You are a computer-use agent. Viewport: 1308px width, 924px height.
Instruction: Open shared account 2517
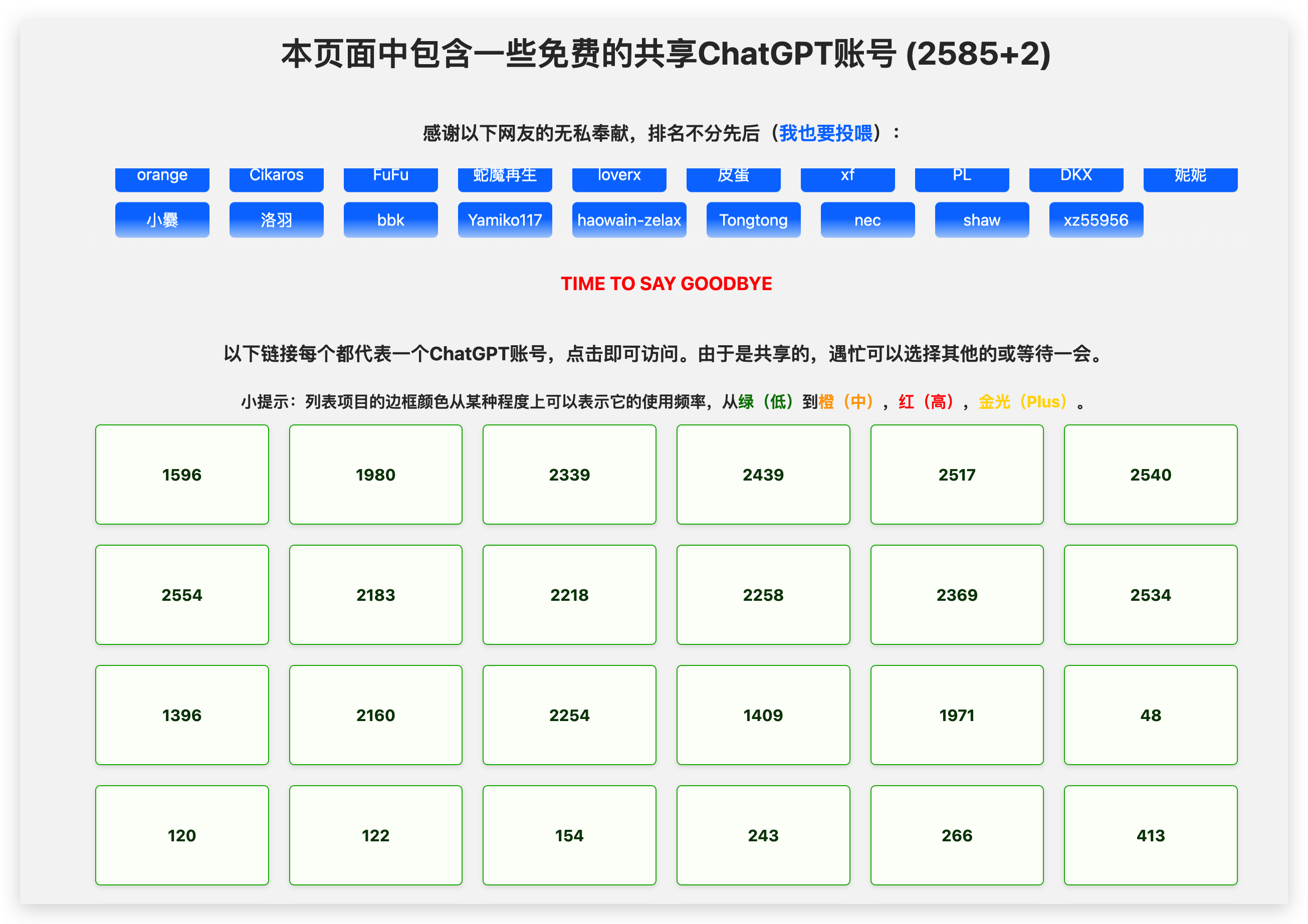[x=957, y=475]
